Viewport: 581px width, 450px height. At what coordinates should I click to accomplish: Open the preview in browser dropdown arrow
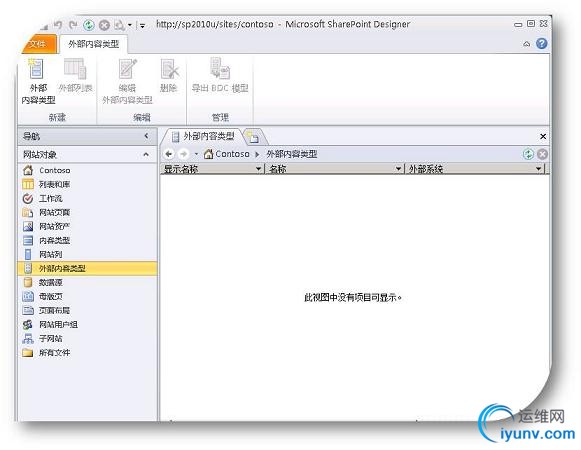tap(130, 25)
